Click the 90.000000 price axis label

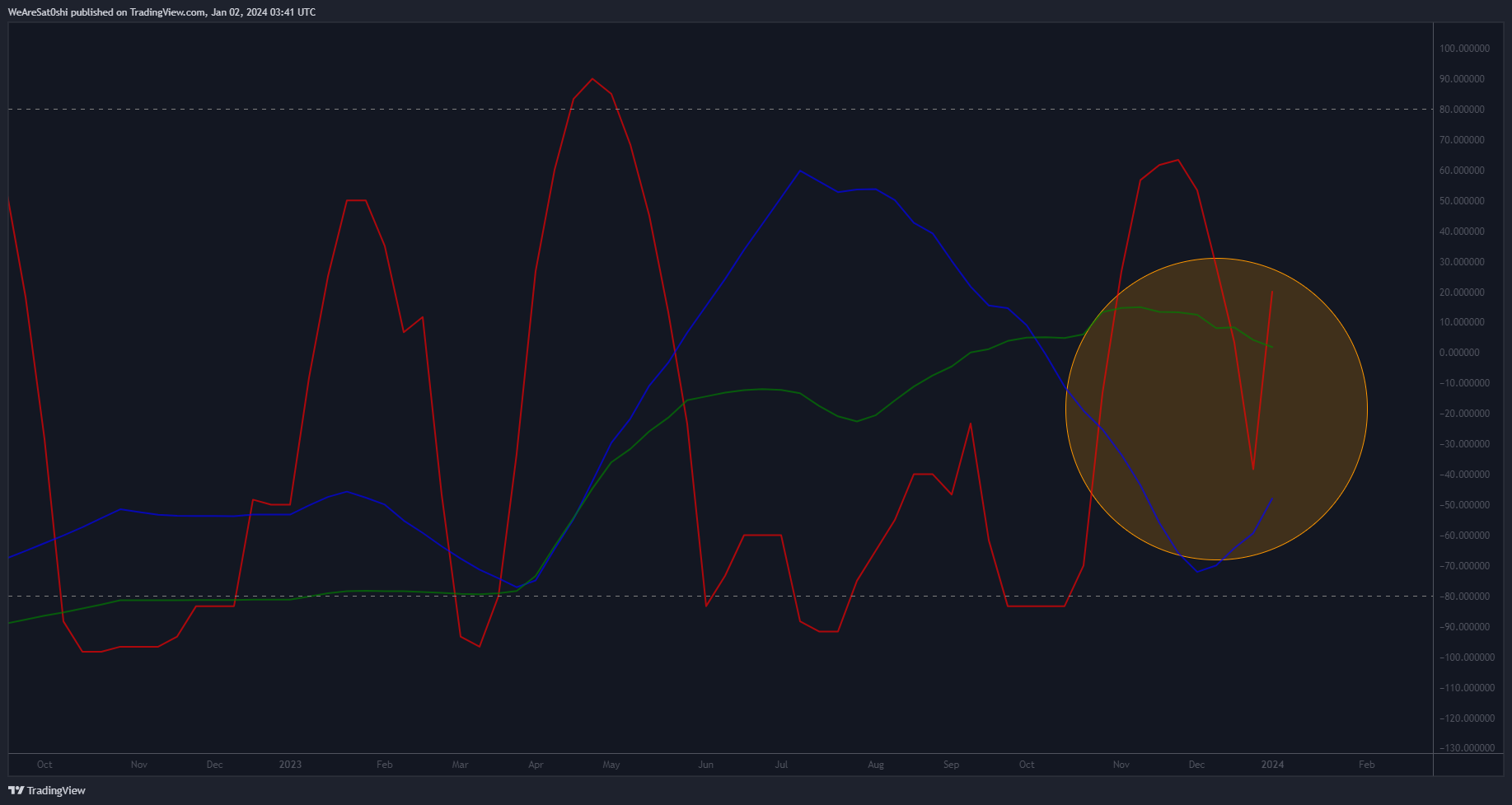[x=1462, y=79]
